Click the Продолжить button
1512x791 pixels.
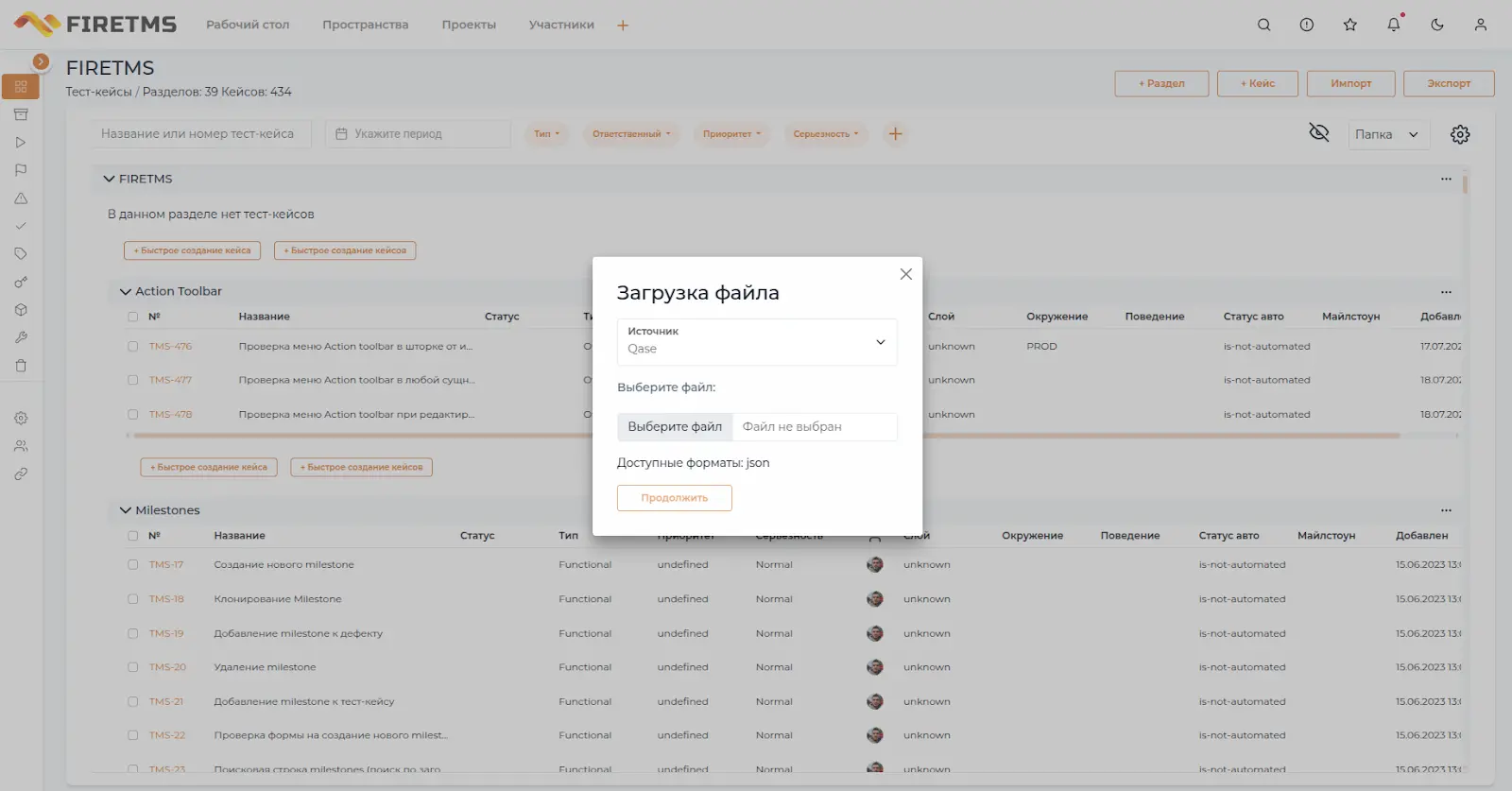tap(675, 498)
